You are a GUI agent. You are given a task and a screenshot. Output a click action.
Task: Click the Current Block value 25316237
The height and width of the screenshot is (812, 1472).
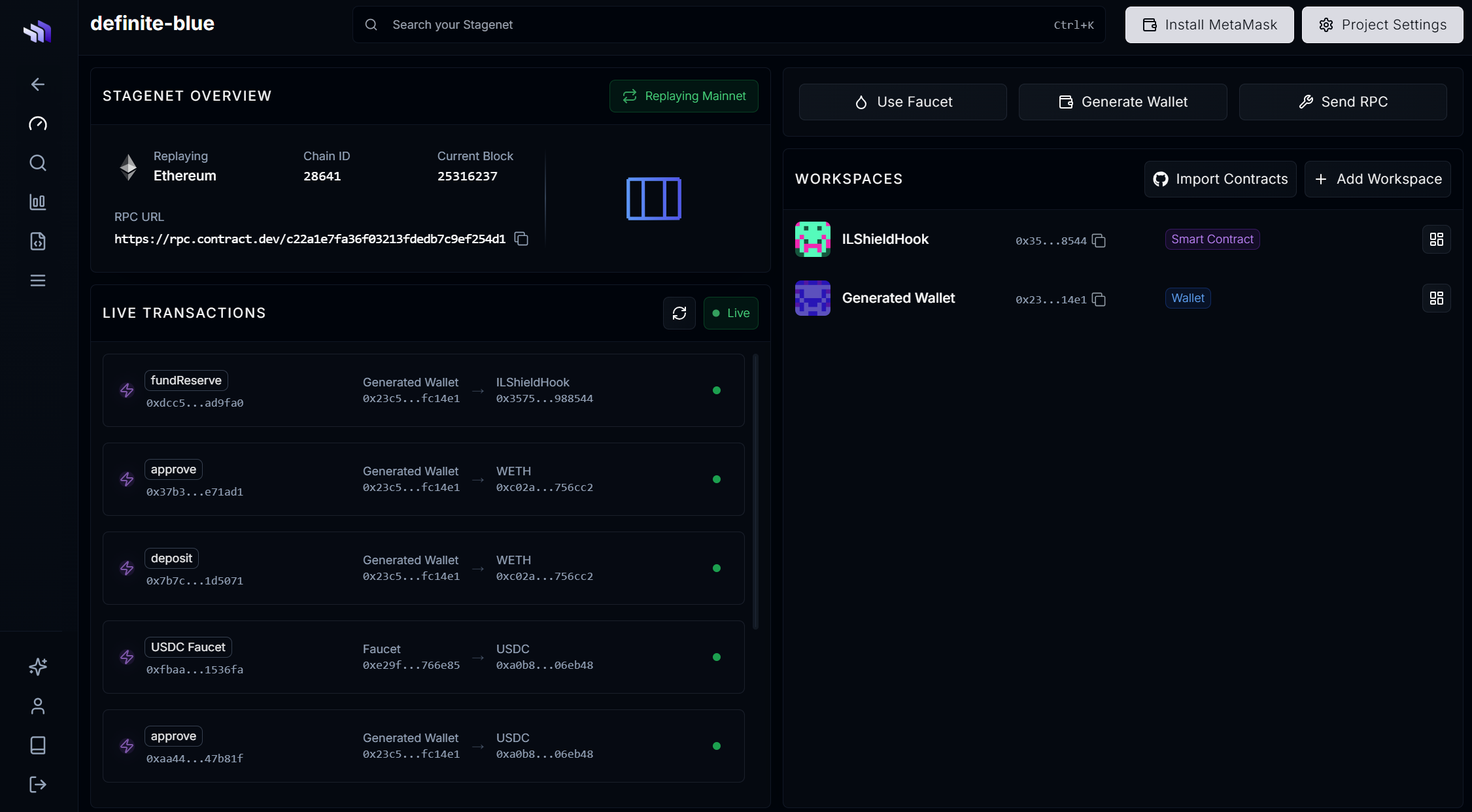(467, 177)
